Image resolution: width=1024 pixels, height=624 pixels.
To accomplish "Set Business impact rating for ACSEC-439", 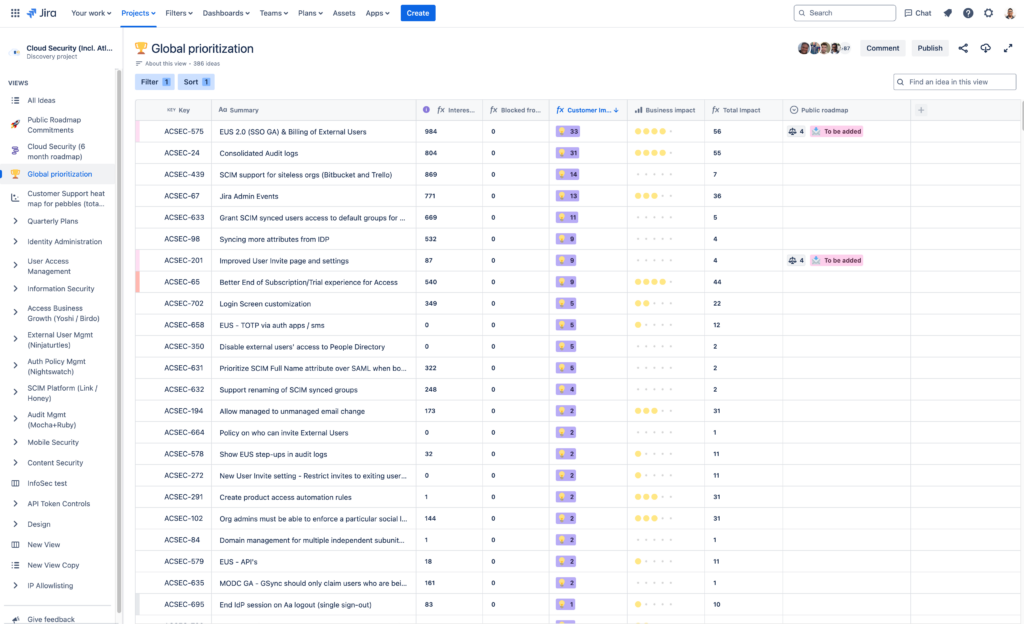I will pyautogui.click(x=654, y=174).
